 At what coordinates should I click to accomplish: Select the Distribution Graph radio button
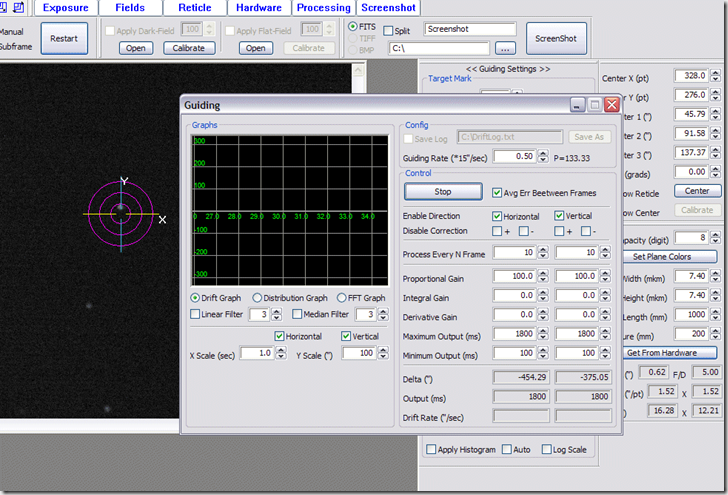click(258, 298)
